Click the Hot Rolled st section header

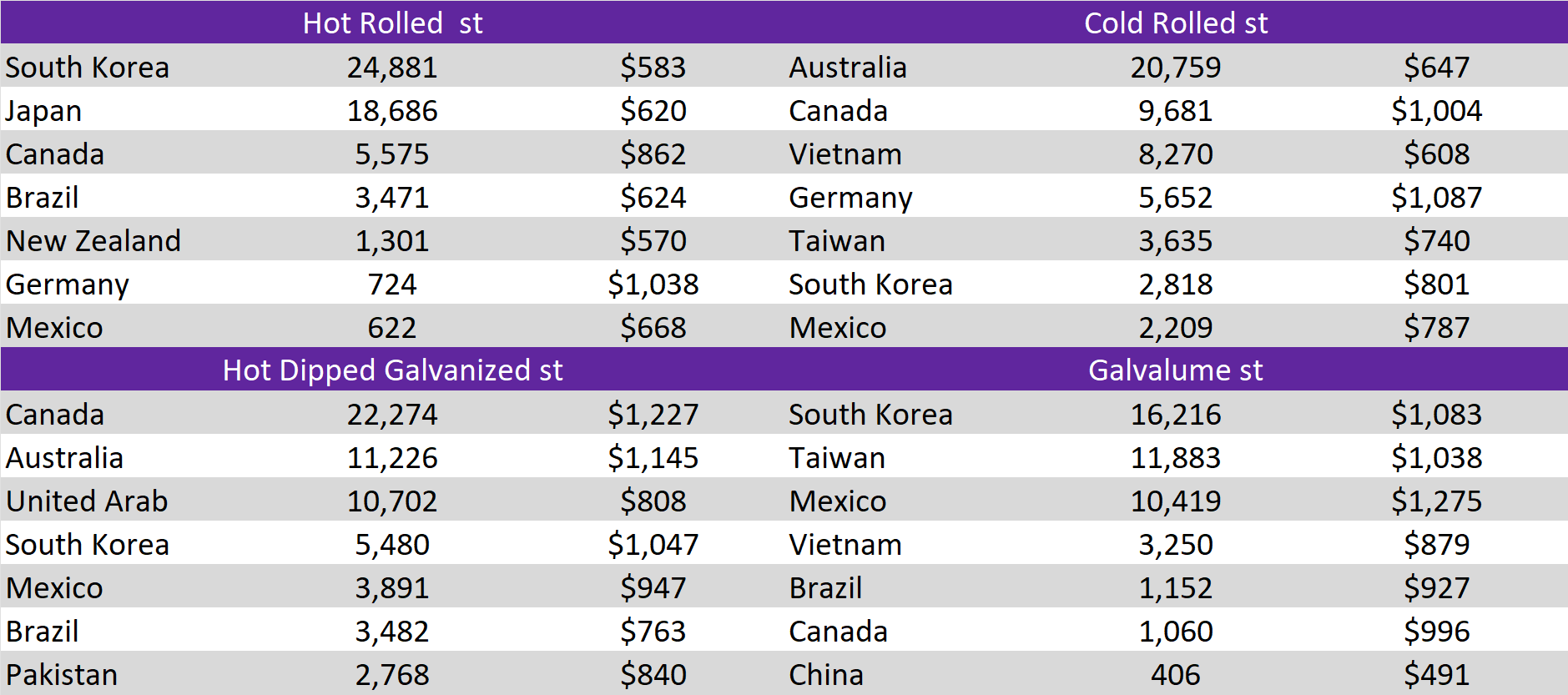(x=392, y=23)
